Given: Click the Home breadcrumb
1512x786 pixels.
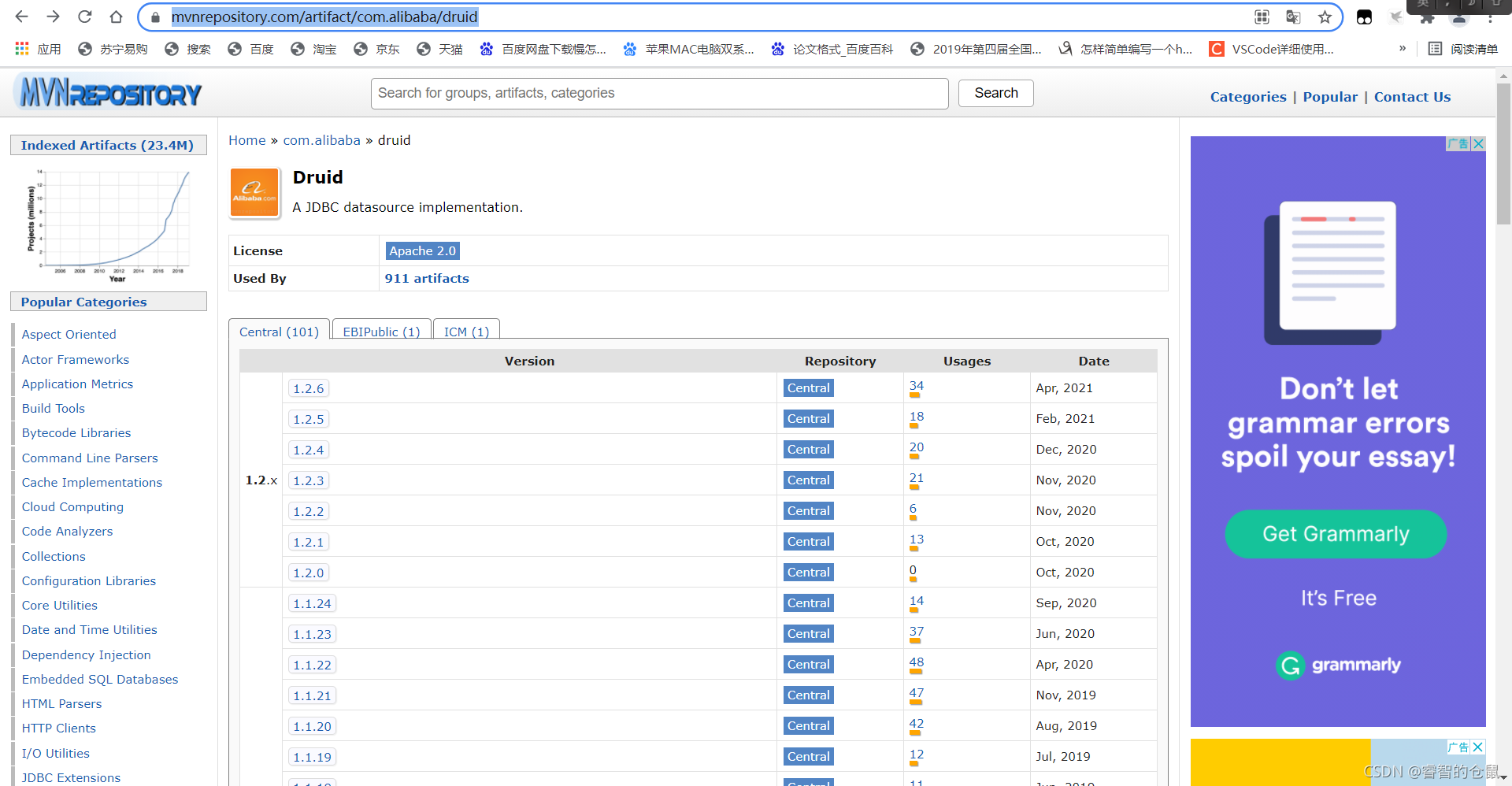Looking at the screenshot, I should coord(247,140).
